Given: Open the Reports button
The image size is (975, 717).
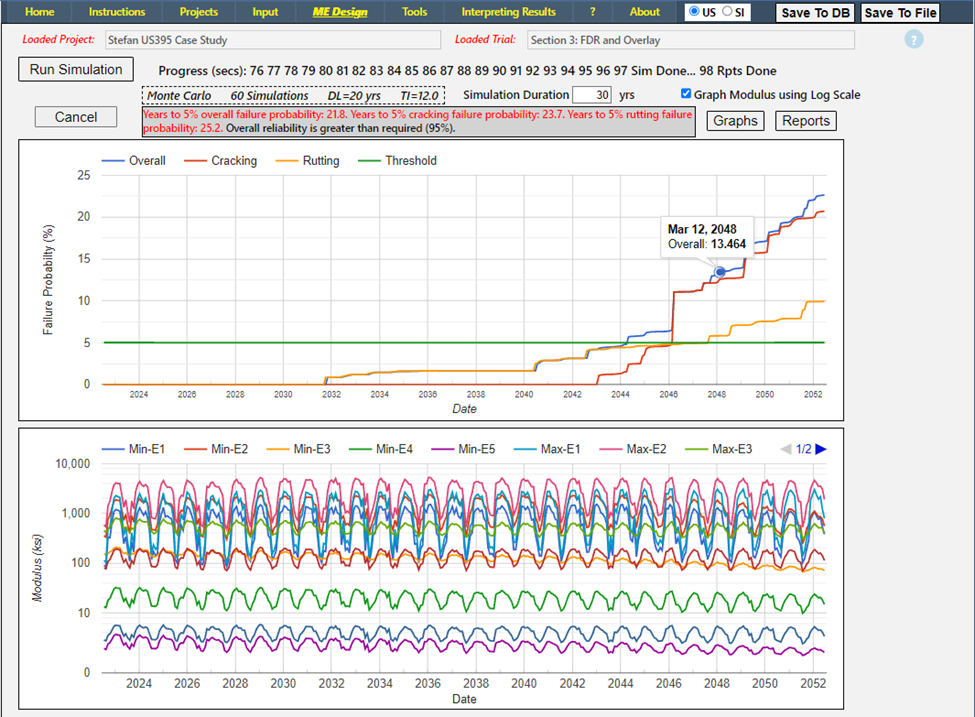Looking at the screenshot, I should pos(805,121).
